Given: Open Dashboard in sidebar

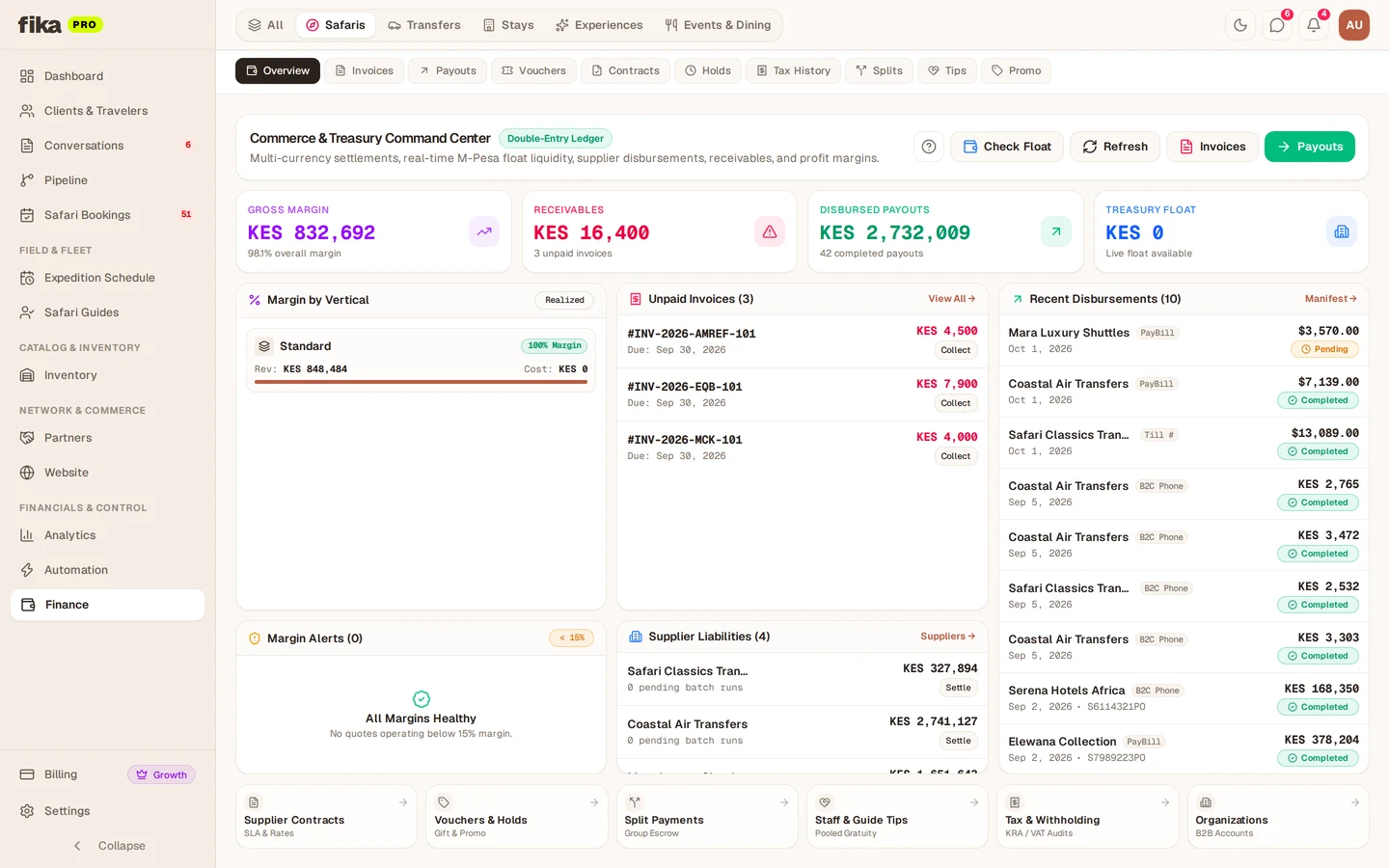Looking at the screenshot, I should point(107,76).
